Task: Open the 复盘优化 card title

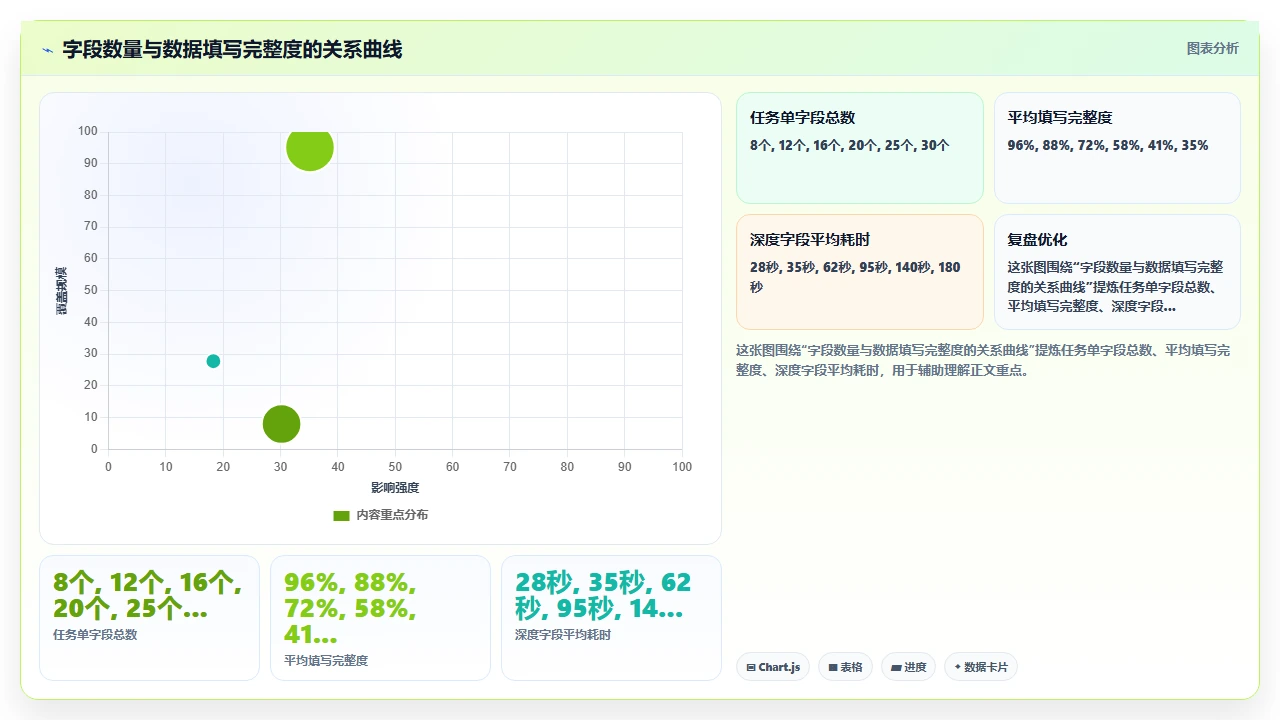Action: pos(1037,240)
